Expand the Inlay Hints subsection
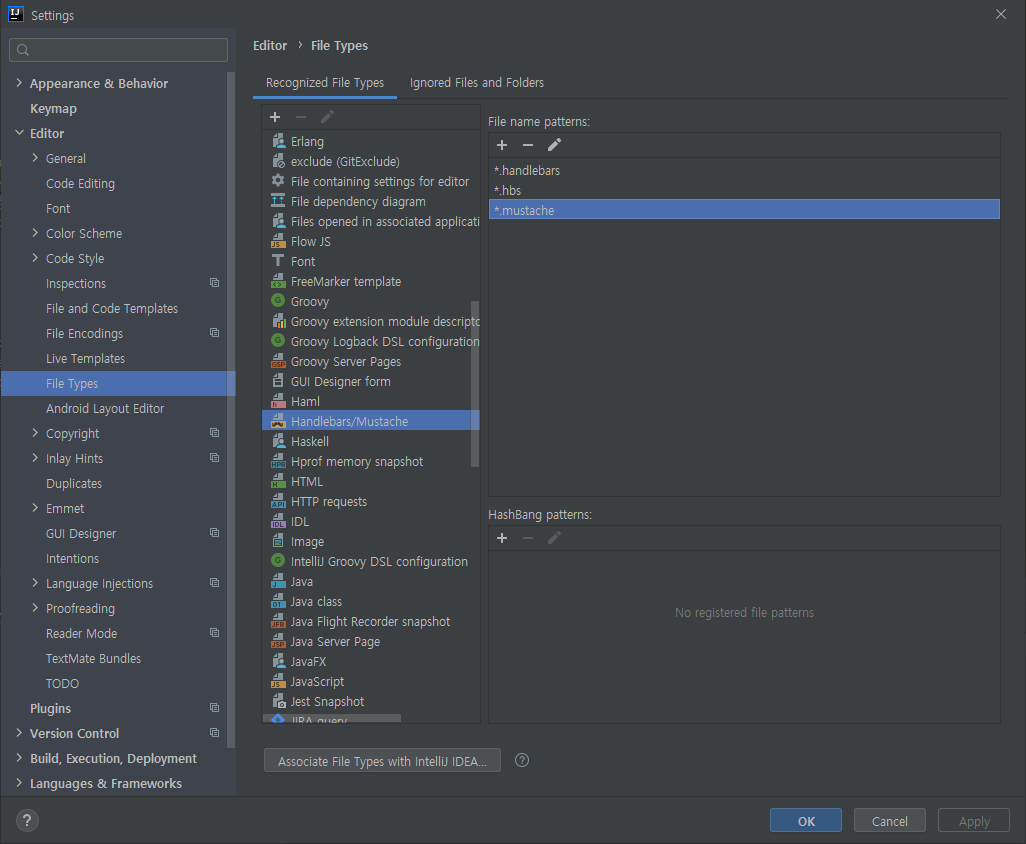Image resolution: width=1026 pixels, height=844 pixels. 35,458
